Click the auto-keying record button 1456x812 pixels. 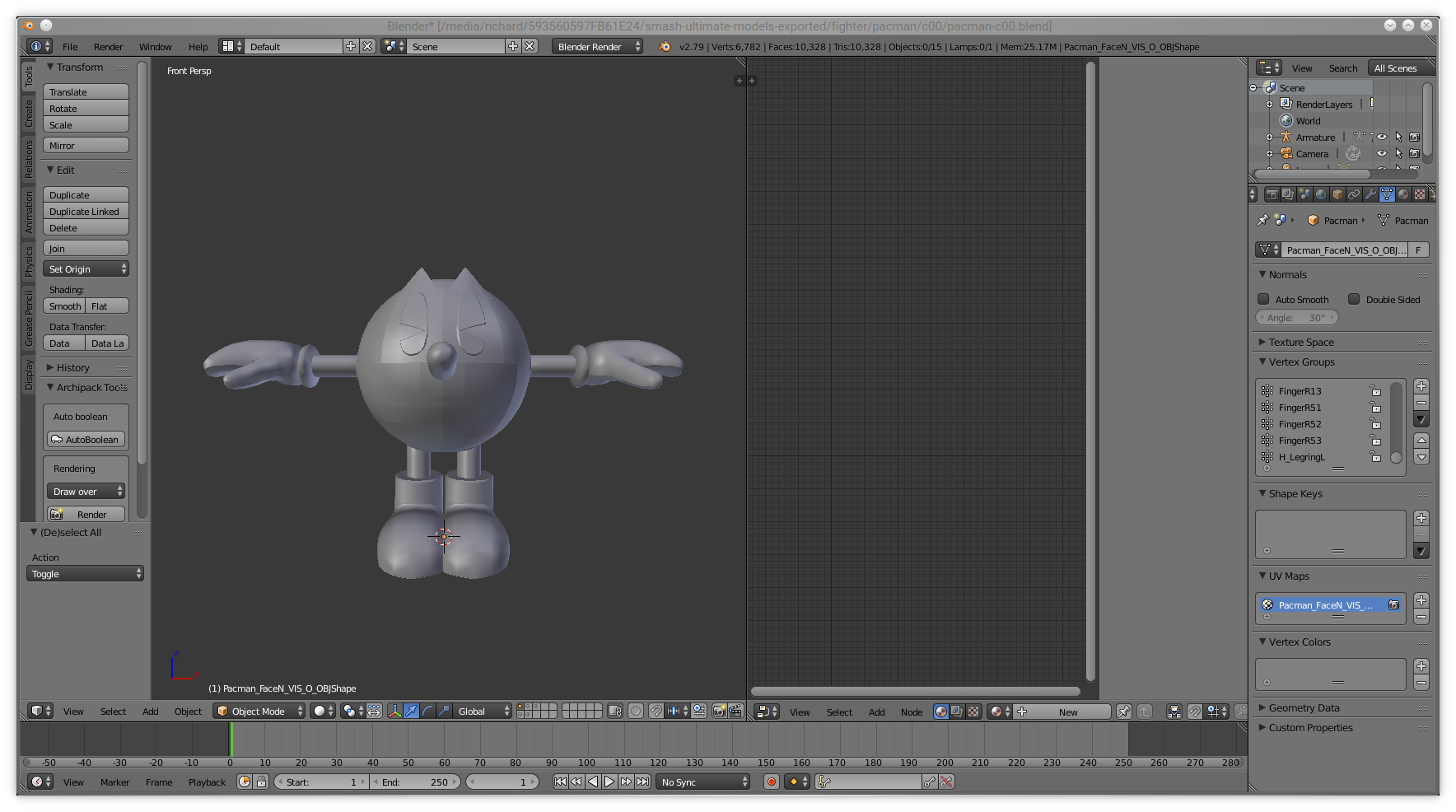coord(771,782)
